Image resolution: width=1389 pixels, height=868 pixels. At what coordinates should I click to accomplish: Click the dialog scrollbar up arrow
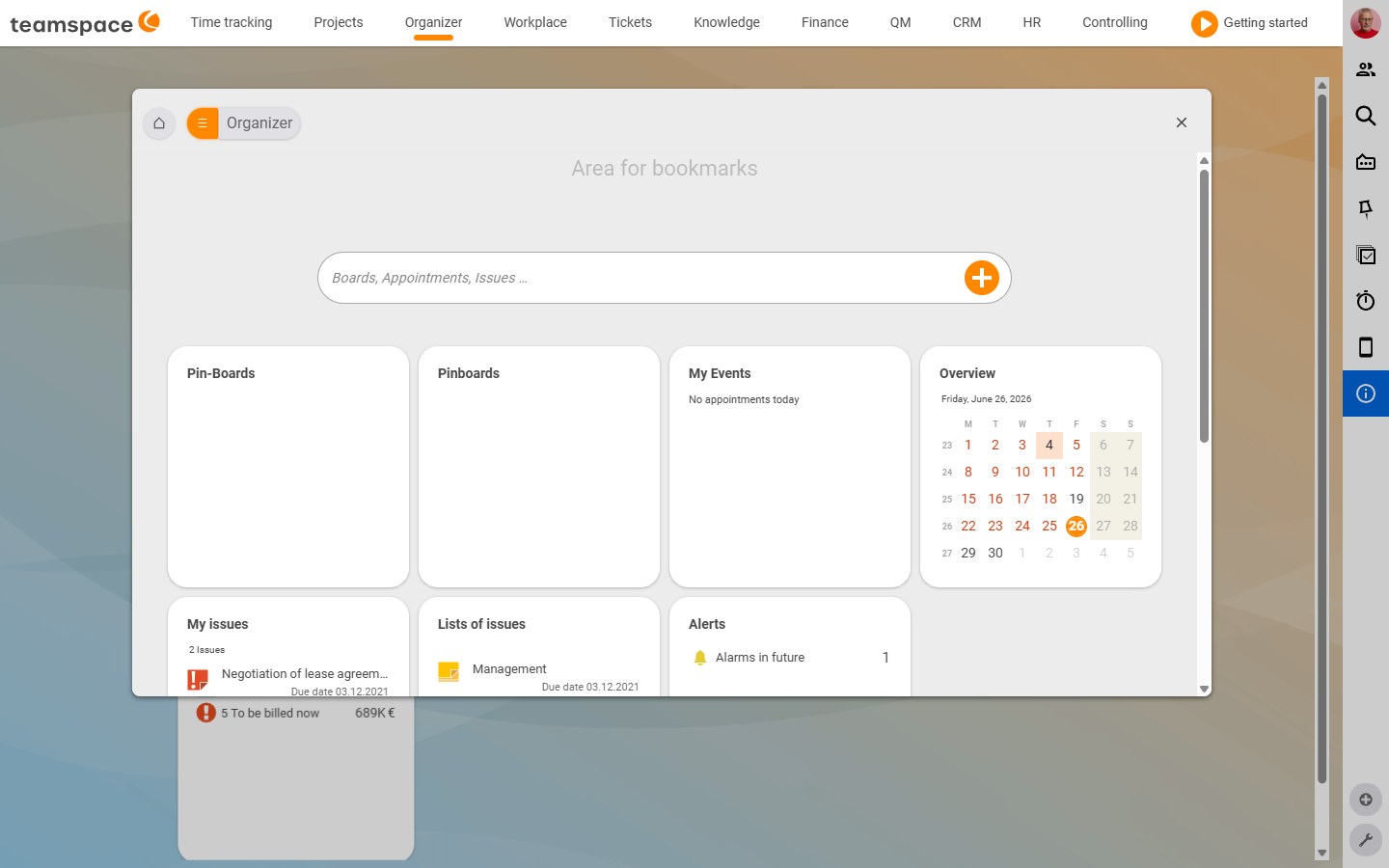click(x=1204, y=160)
